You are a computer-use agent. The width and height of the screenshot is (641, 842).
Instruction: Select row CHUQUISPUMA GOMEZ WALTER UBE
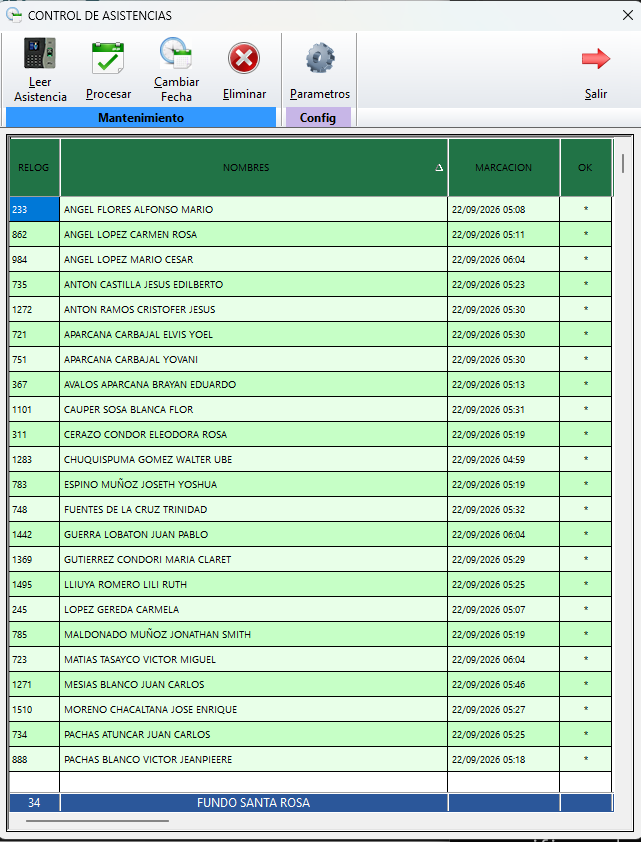(x=310, y=459)
